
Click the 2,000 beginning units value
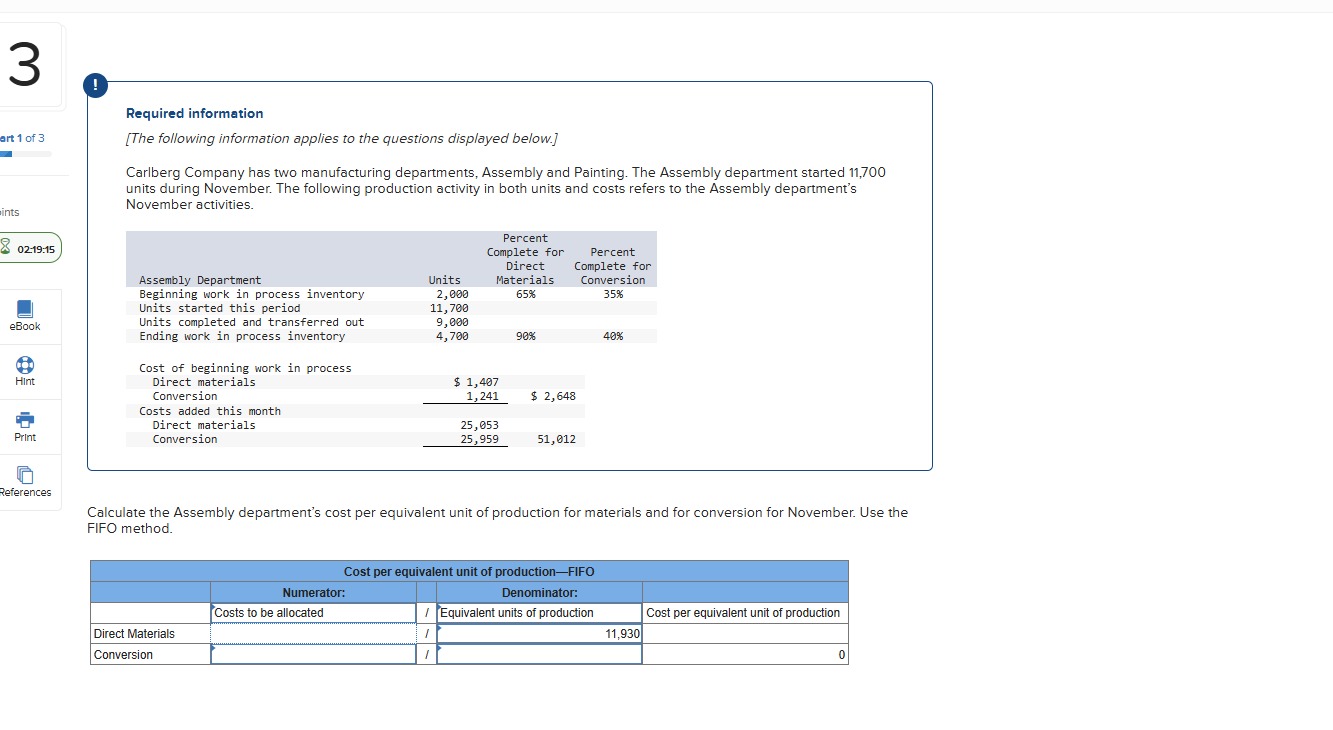click(x=452, y=294)
